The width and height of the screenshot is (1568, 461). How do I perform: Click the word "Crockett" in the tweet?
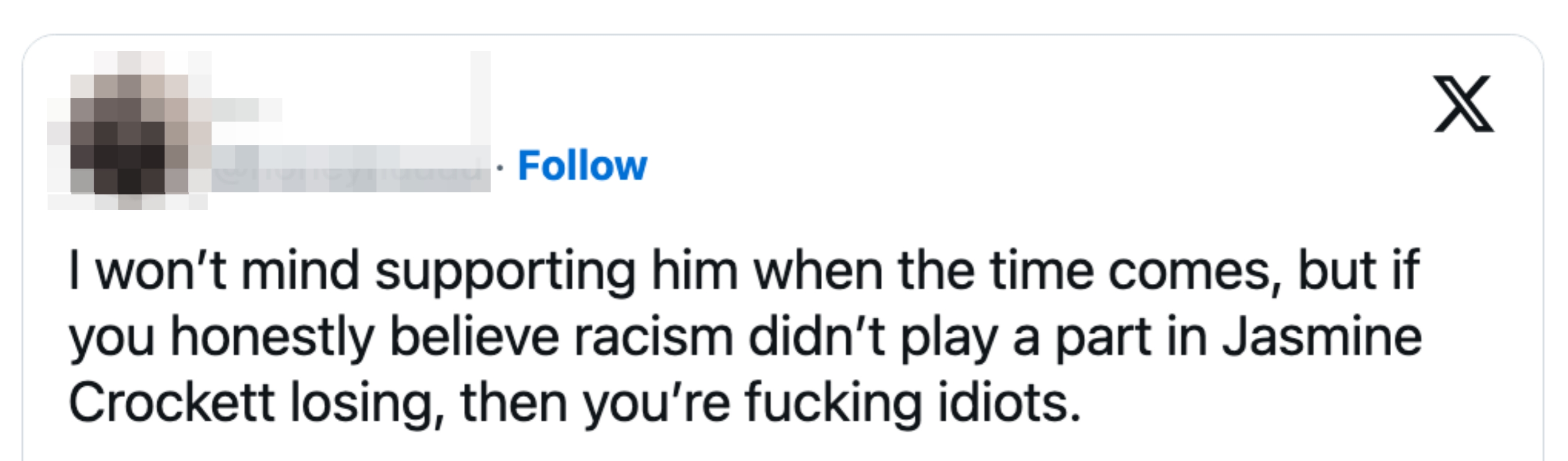point(172,402)
